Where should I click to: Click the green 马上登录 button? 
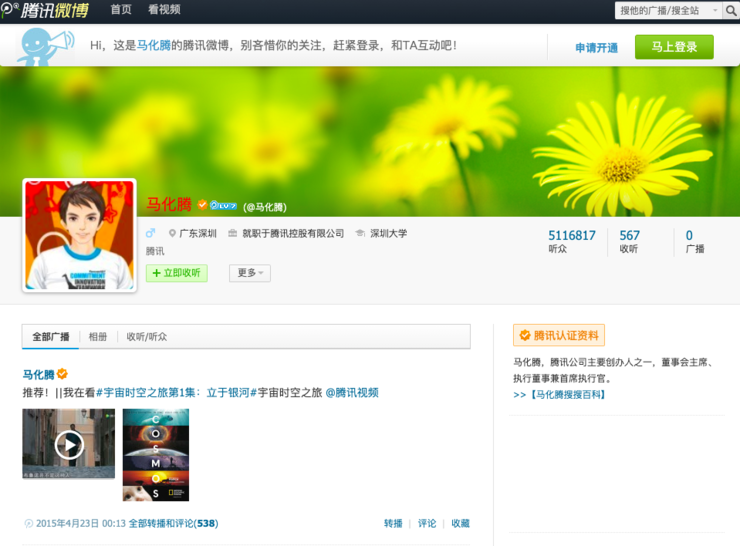(674, 47)
